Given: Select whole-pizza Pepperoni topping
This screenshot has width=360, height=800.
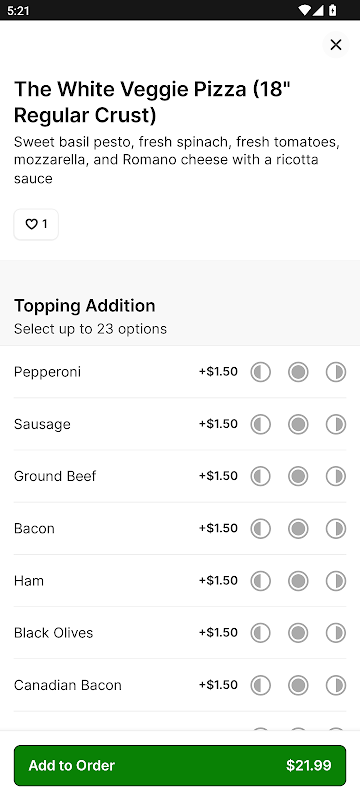Looking at the screenshot, I should [x=298, y=372].
